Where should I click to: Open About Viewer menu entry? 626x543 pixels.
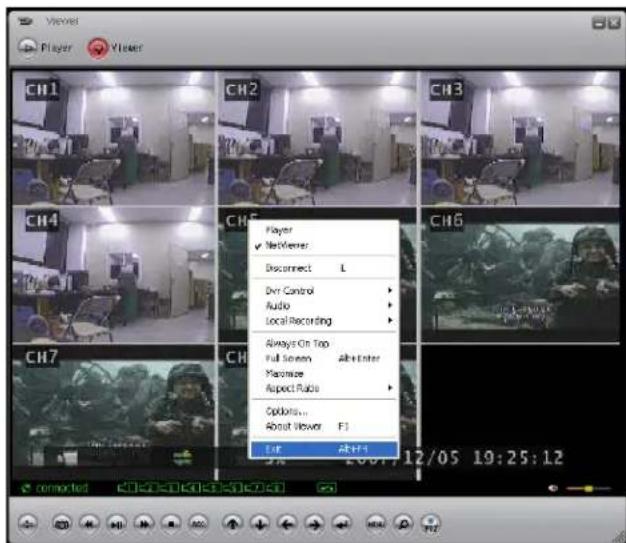[323, 426]
